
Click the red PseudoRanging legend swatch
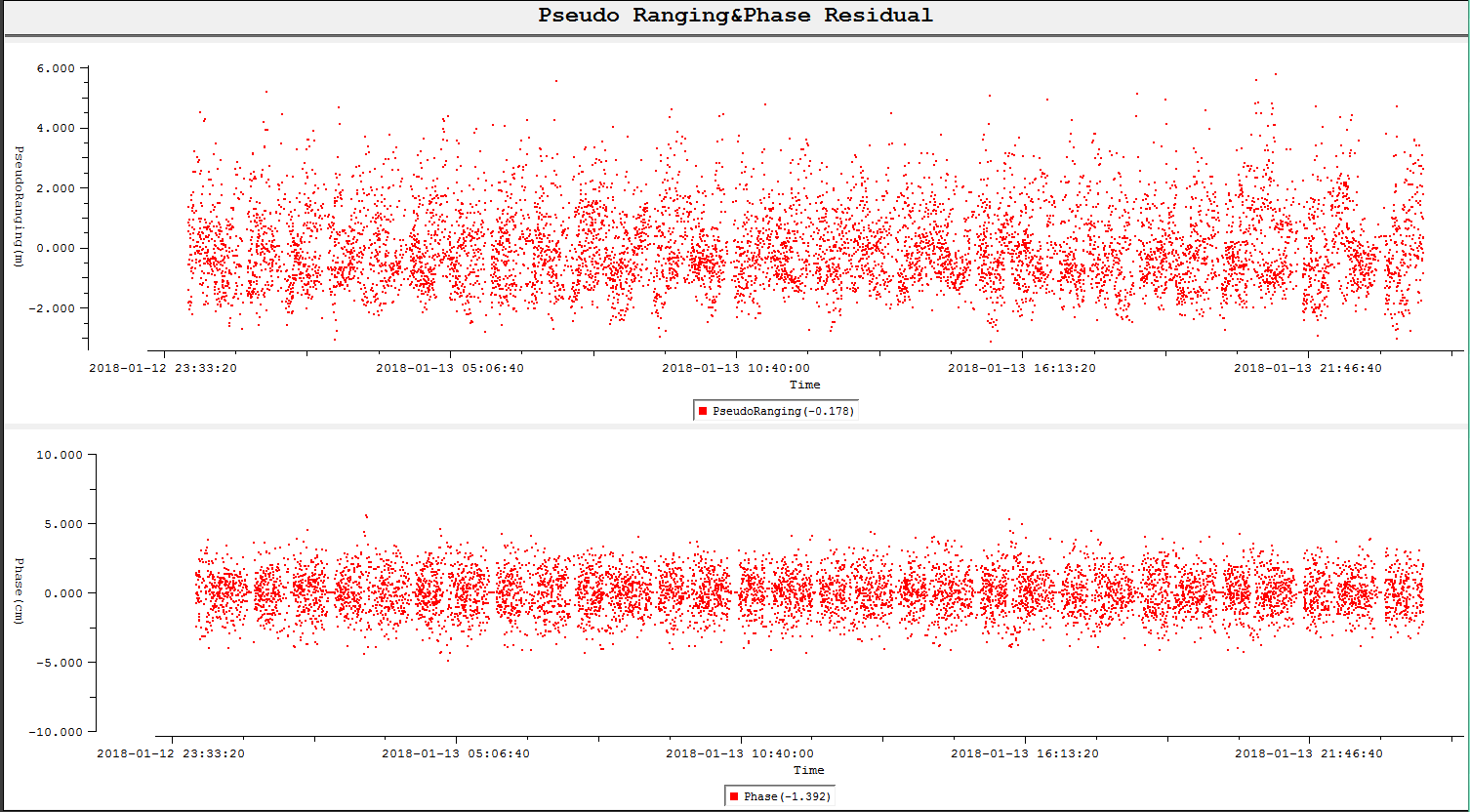(703, 412)
